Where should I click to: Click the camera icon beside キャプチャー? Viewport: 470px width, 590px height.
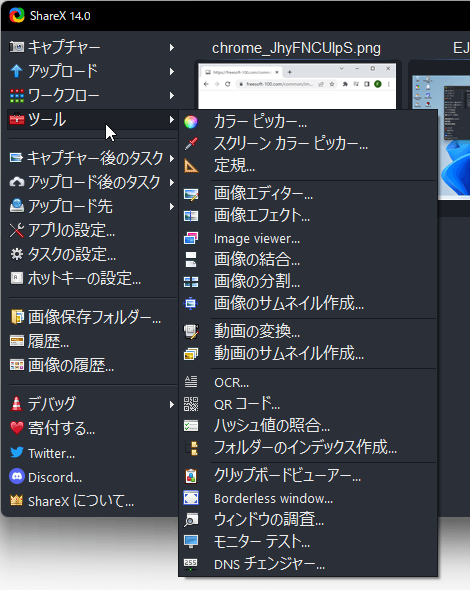point(17,47)
